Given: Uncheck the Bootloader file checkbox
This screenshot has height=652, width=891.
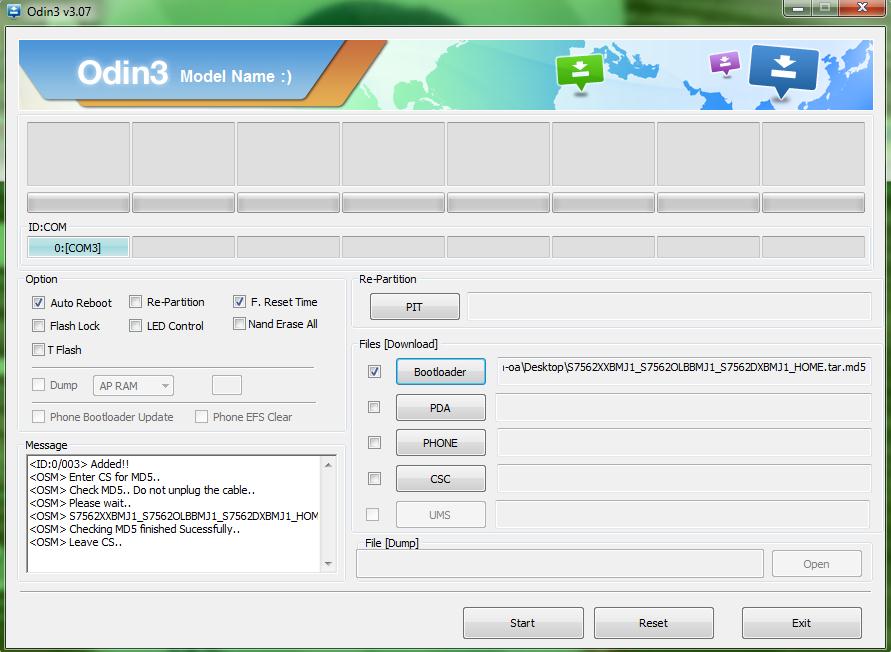Looking at the screenshot, I should pos(374,372).
